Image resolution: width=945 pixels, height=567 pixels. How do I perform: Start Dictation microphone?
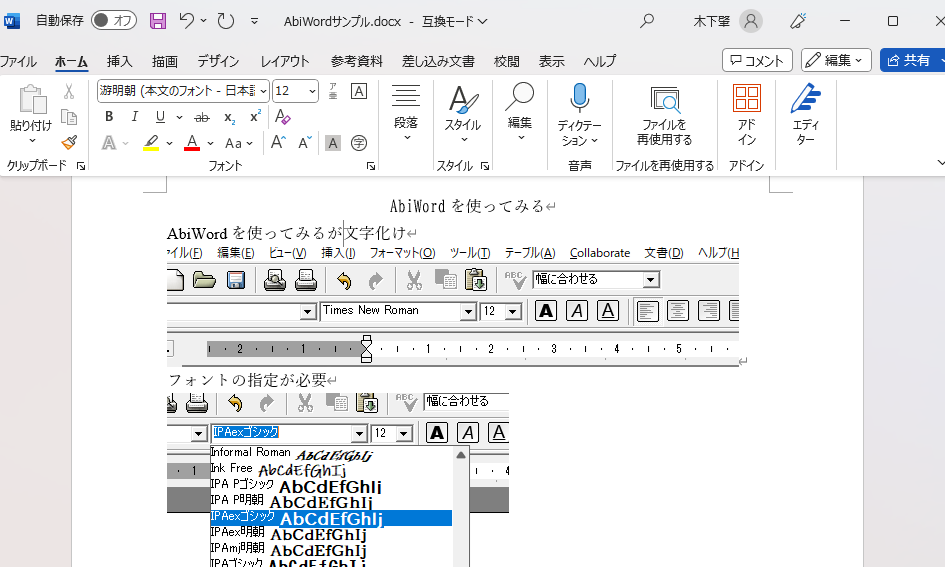579,98
